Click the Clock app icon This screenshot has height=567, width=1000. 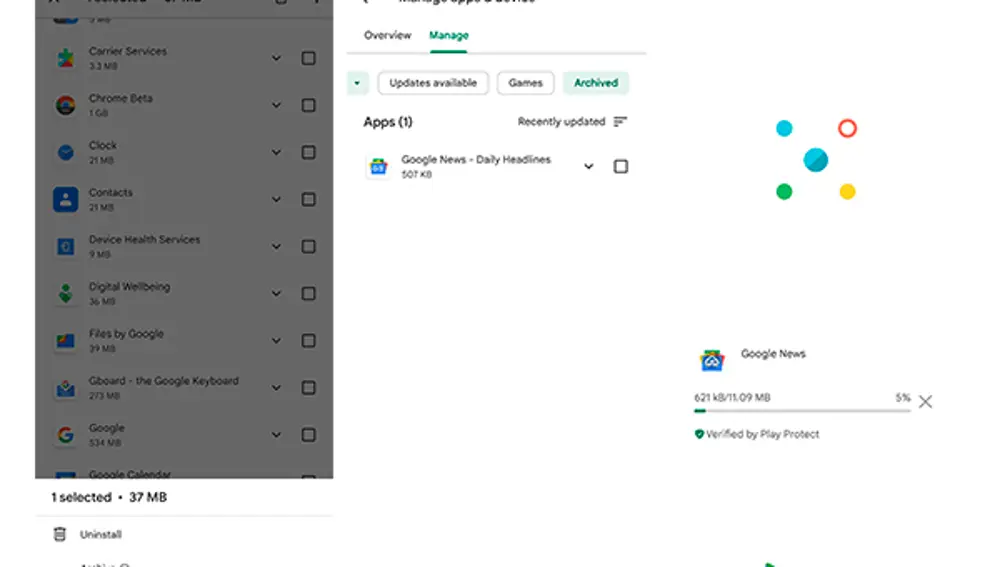coord(65,152)
